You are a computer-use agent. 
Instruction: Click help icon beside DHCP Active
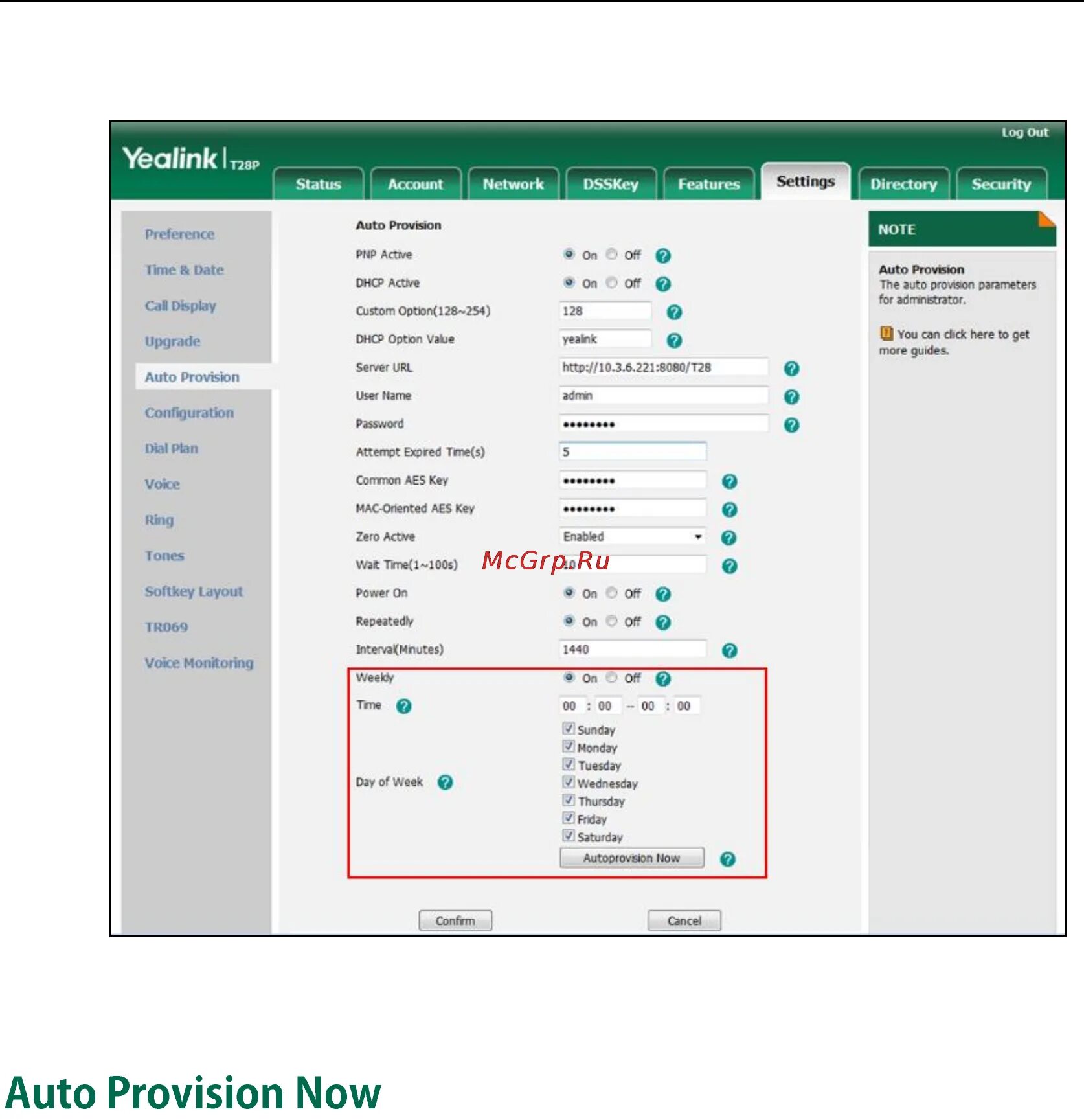pos(662,284)
